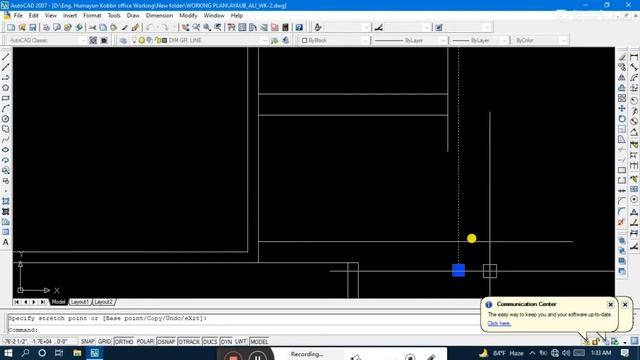Open the Draw menu
The height and width of the screenshot is (360, 640).
[x=133, y=16]
